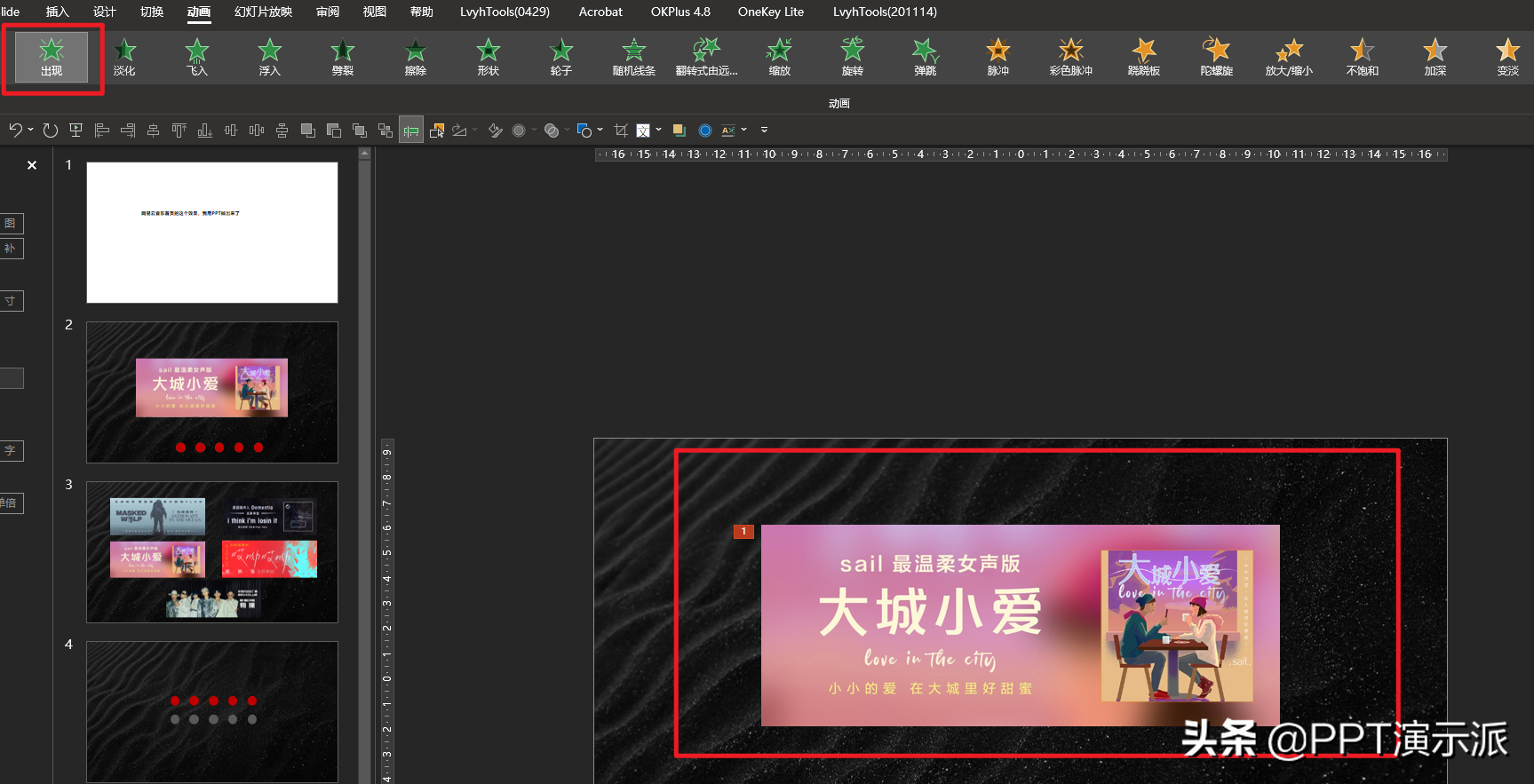Click the crop tool icon
1534x784 pixels.
(621, 131)
